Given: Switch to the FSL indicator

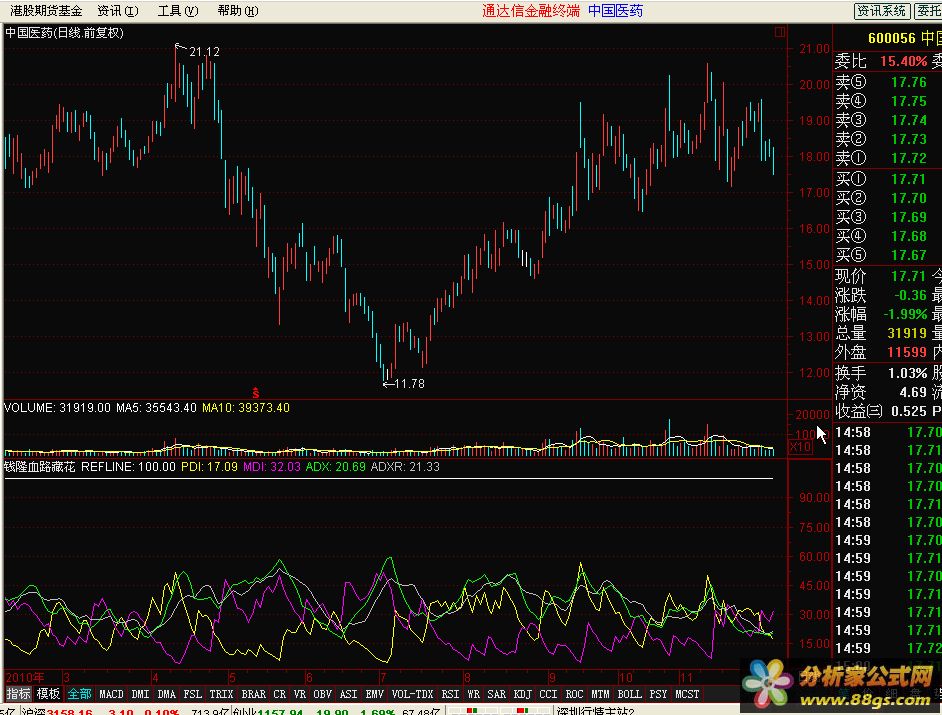Looking at the screenshot, I should [192, 694].
